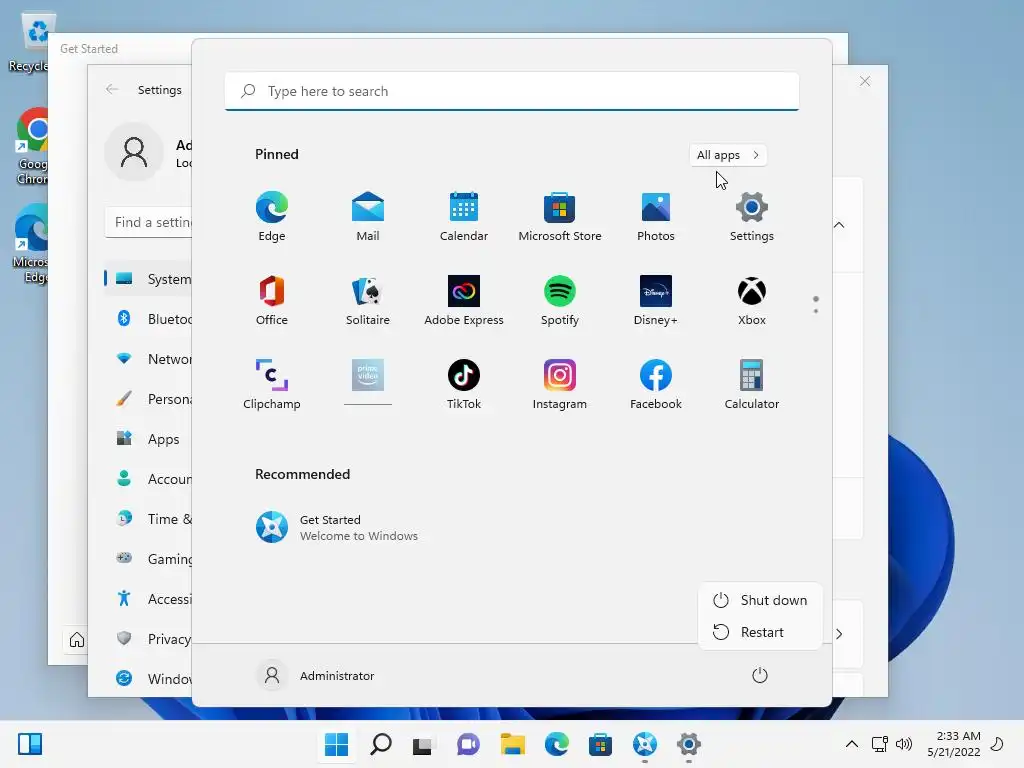Open File Explorer on the taskbar
This screenshot has width=1024, height=768.
coord(513,744)
